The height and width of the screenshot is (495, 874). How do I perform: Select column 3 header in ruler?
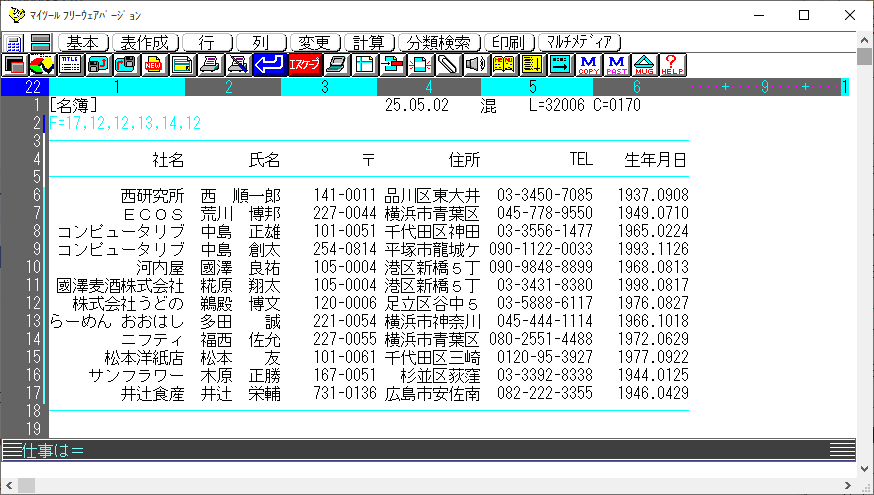point(328,88)
